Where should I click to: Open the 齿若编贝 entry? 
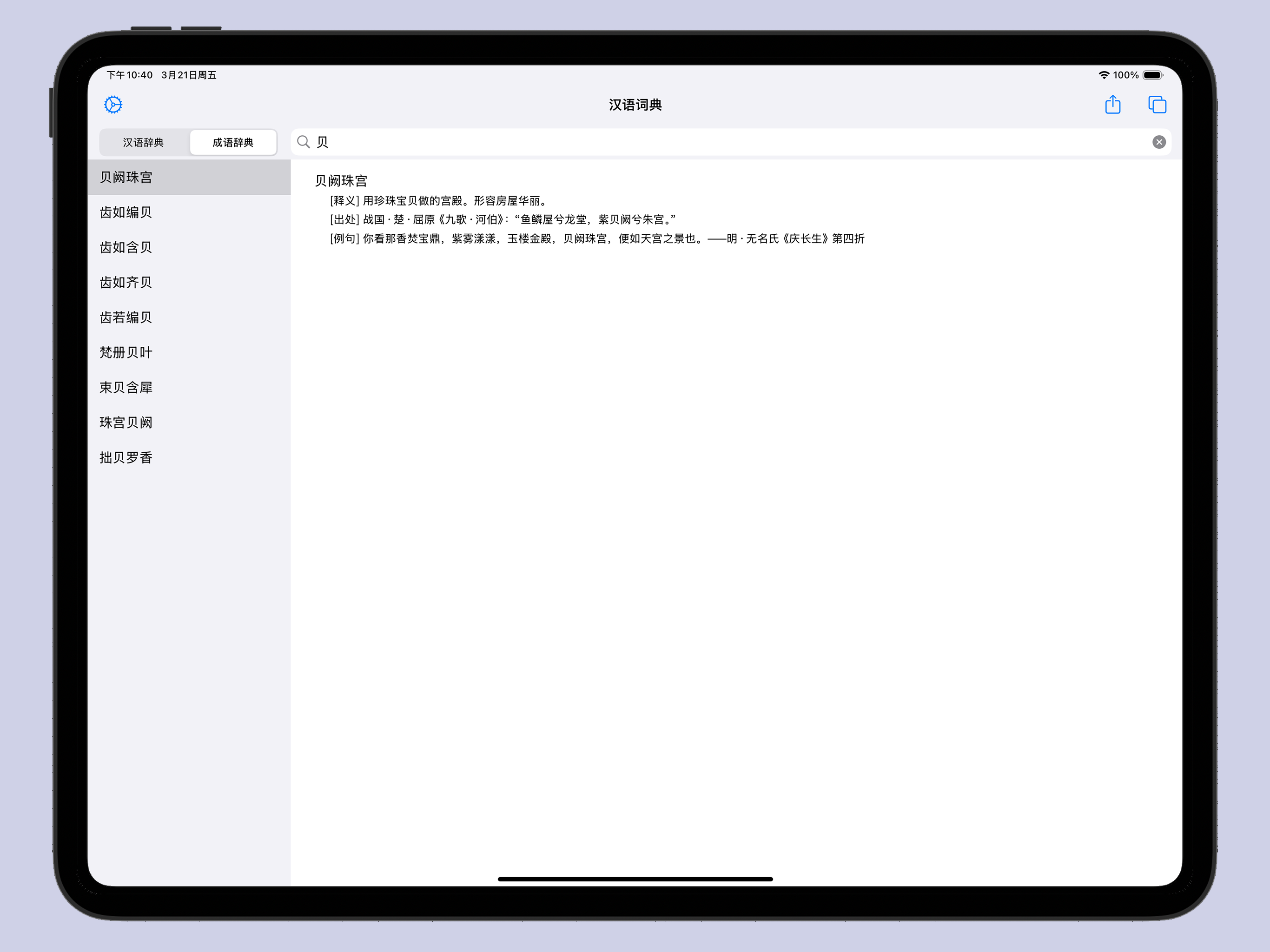(x=189, y=317)
